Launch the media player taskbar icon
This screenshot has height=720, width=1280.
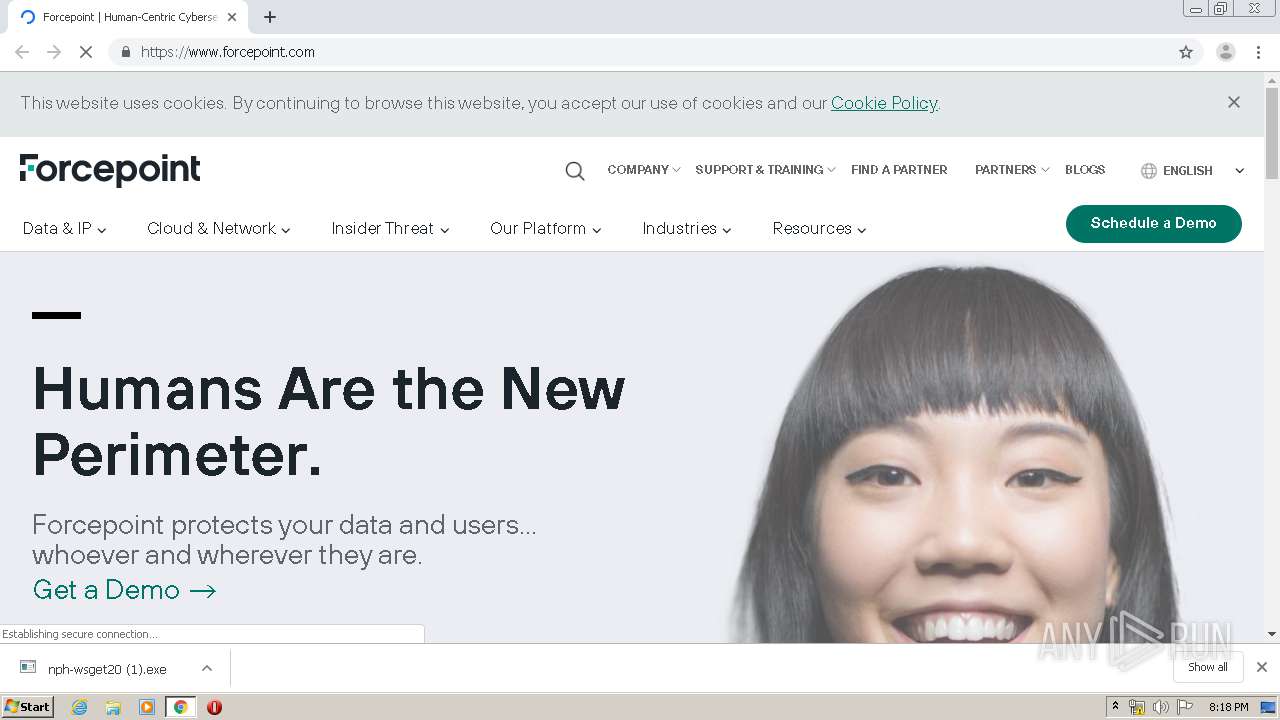click(147, 707)
